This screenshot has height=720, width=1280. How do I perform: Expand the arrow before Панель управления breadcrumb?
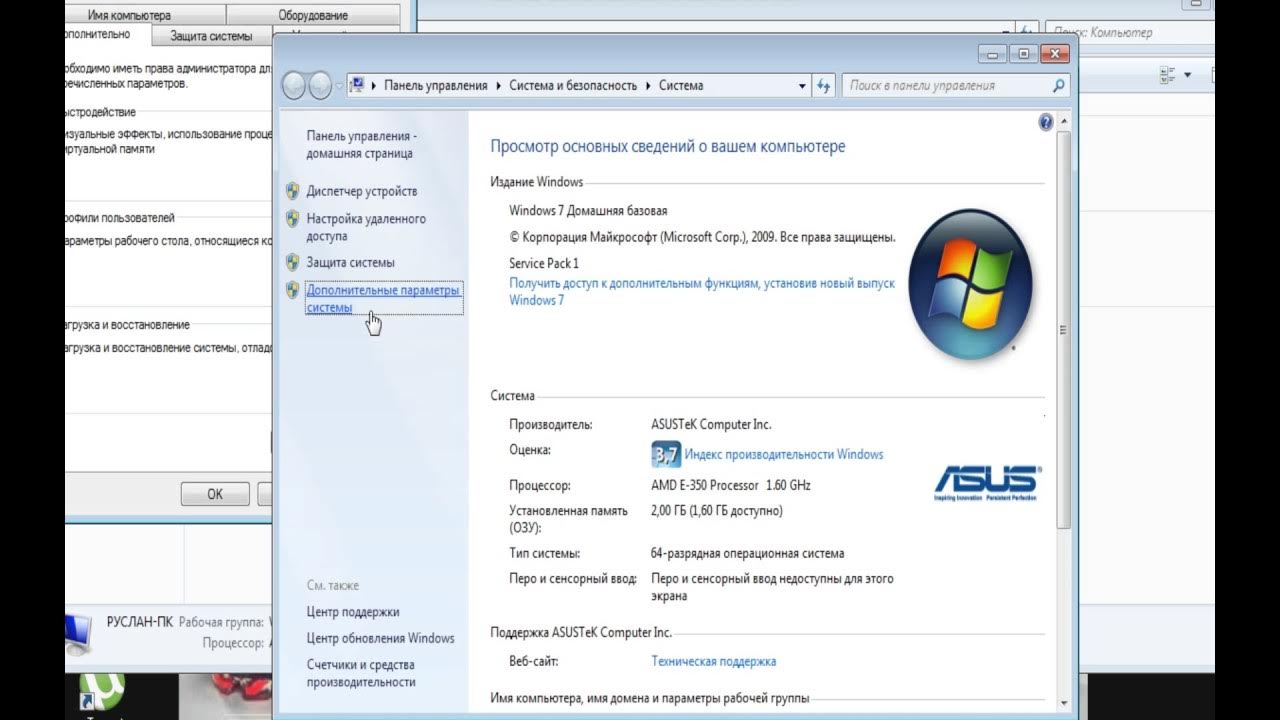pos(374,86)
